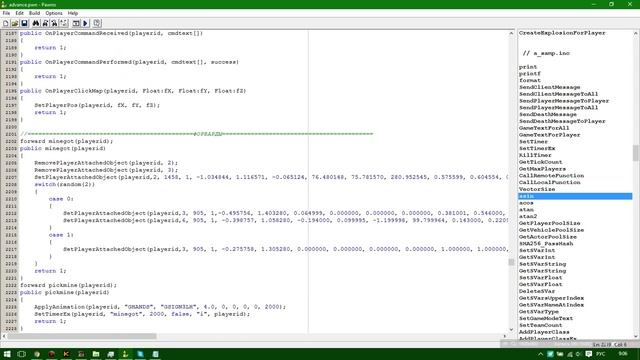Open the Windows Start menu
Screen dimensions: 640x360
point(7,354)
